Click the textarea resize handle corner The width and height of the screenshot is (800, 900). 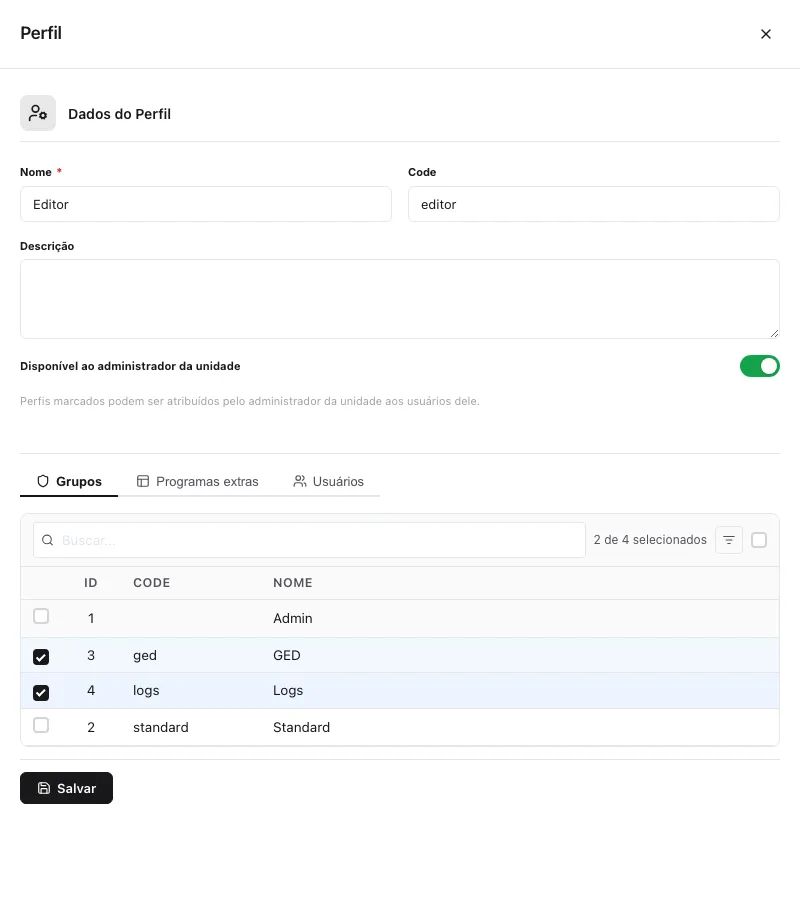point(774,333)
